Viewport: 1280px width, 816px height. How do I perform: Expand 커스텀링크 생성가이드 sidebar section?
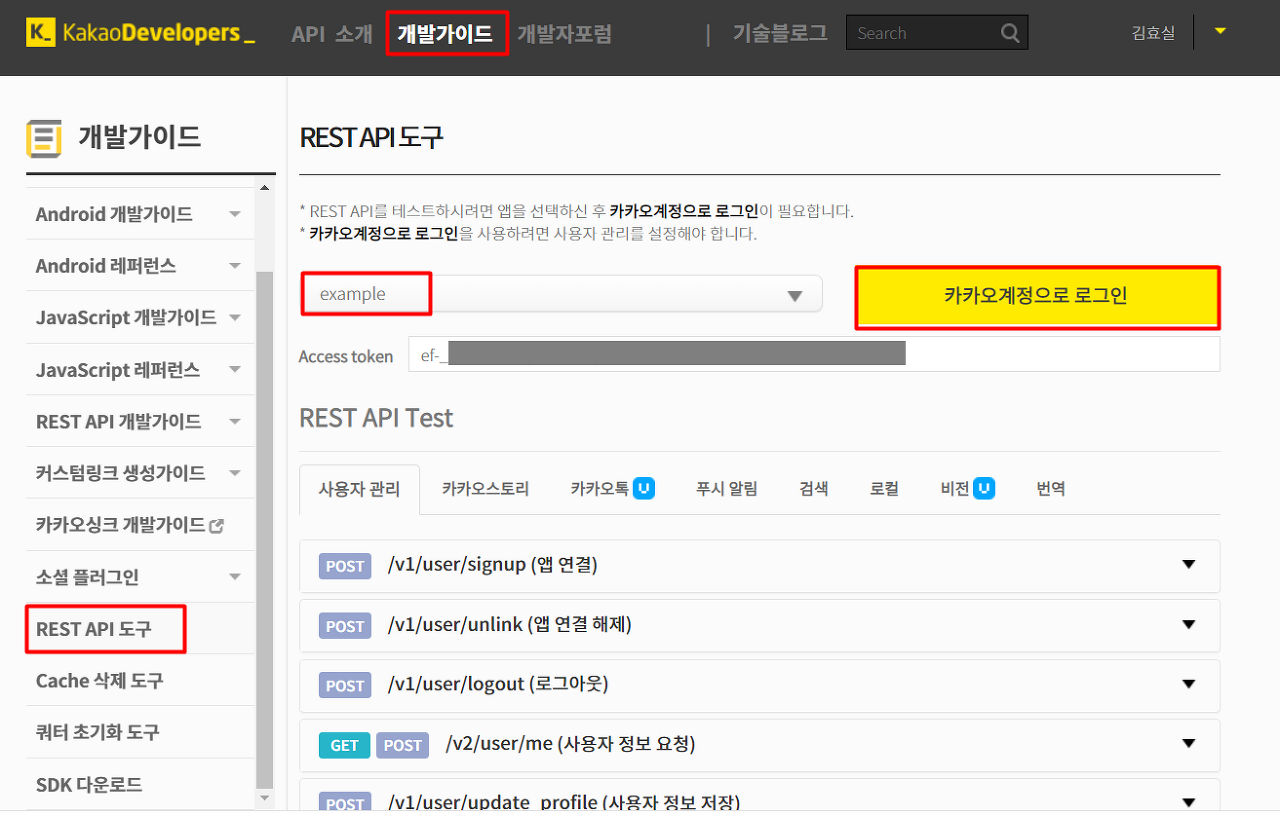point(234,473)
